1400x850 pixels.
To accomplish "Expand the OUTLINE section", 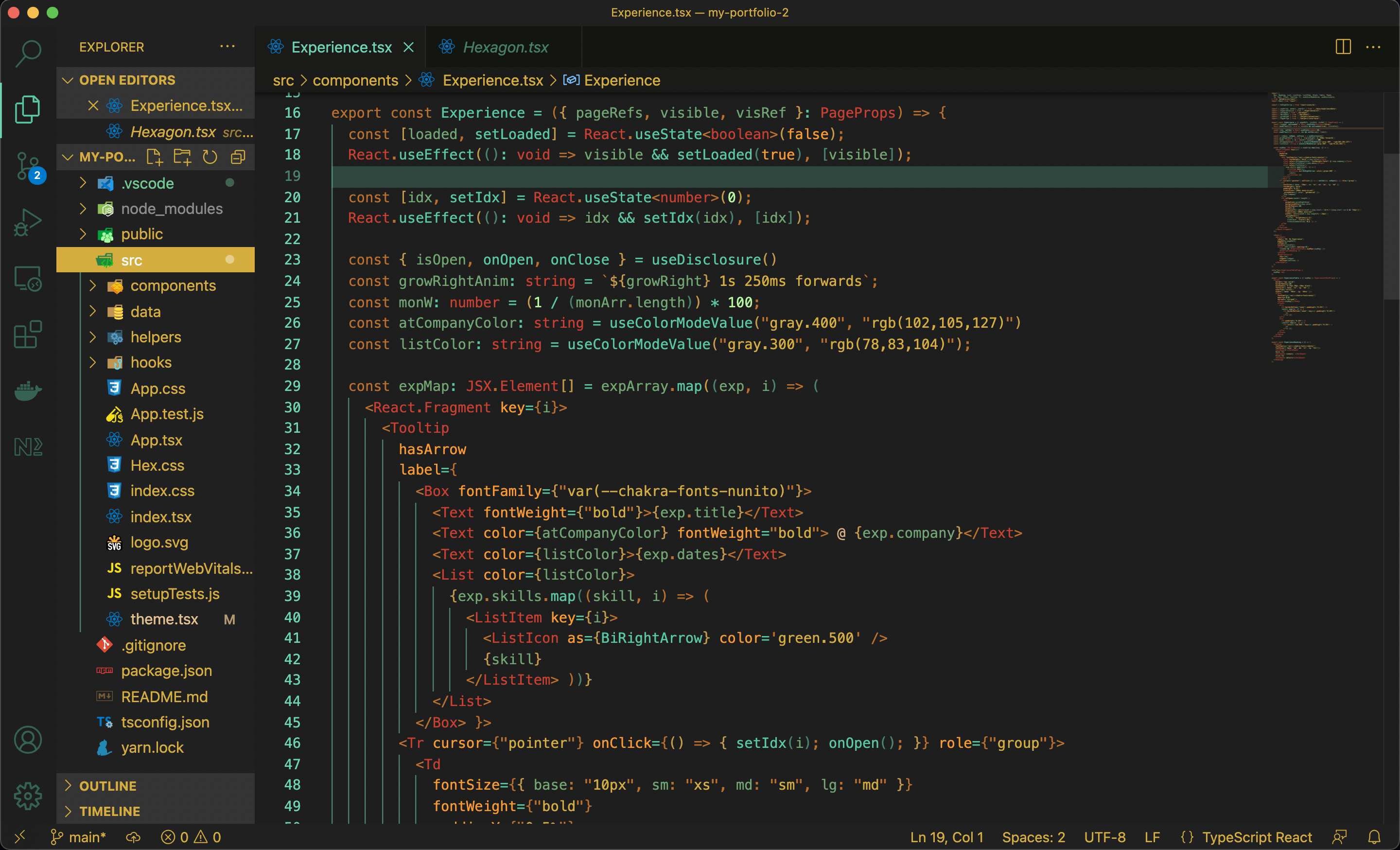I will [x=107, y=786].
